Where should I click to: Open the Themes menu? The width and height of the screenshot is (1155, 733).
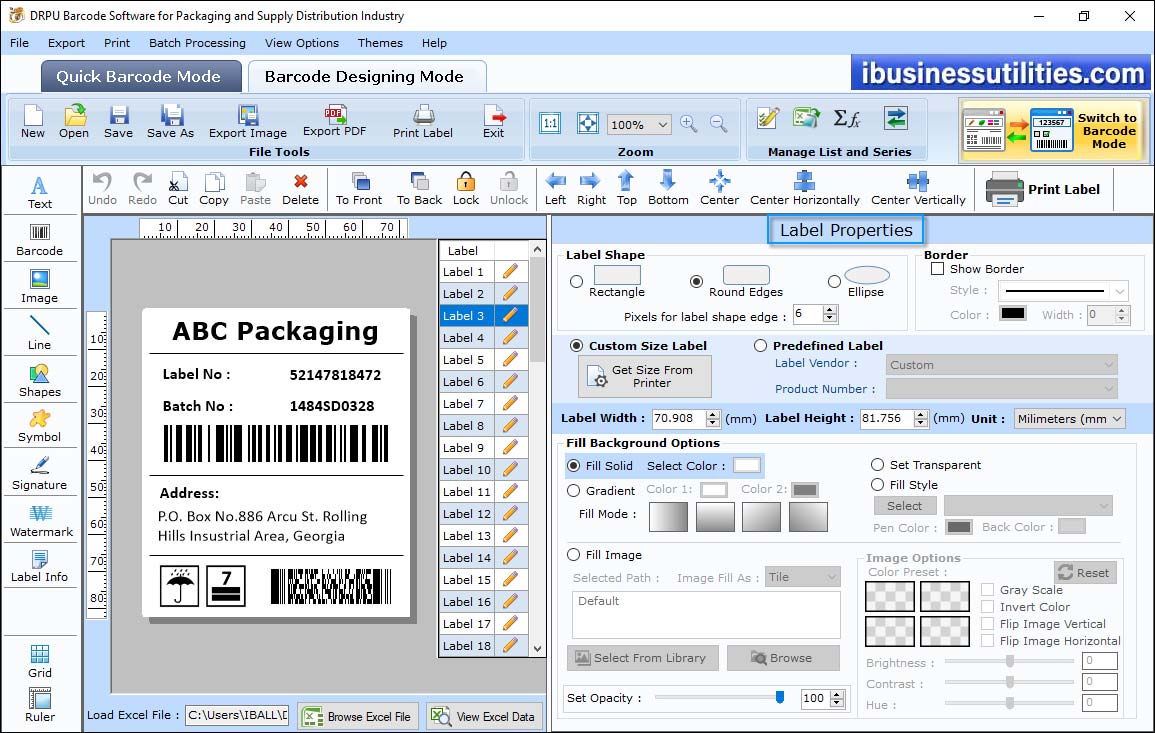(x=380, y=43)
